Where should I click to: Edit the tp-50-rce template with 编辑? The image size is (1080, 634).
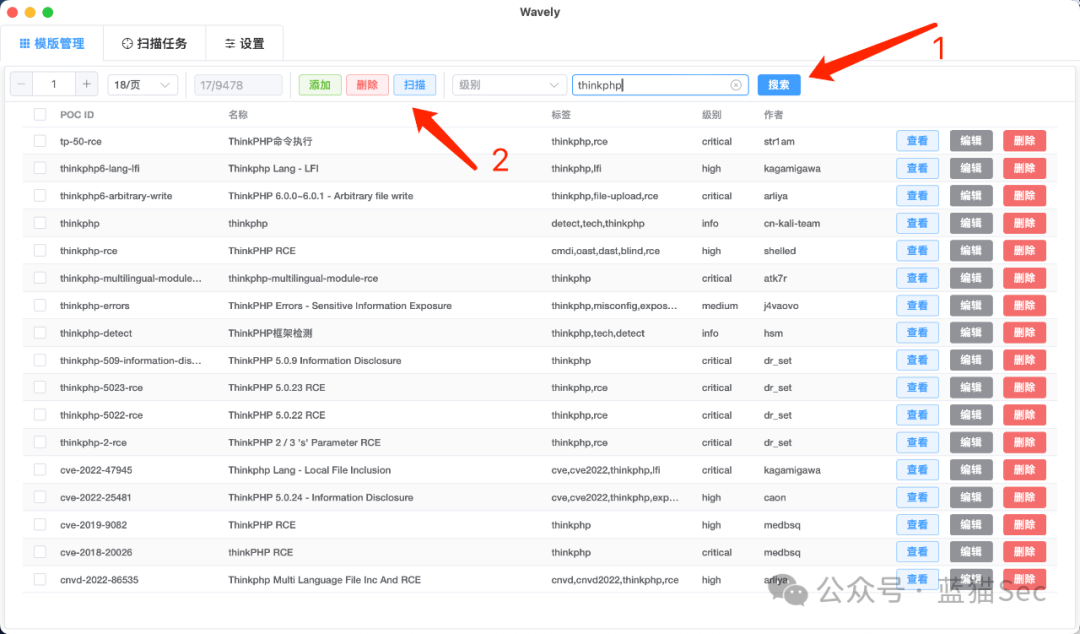coord(971,141)
